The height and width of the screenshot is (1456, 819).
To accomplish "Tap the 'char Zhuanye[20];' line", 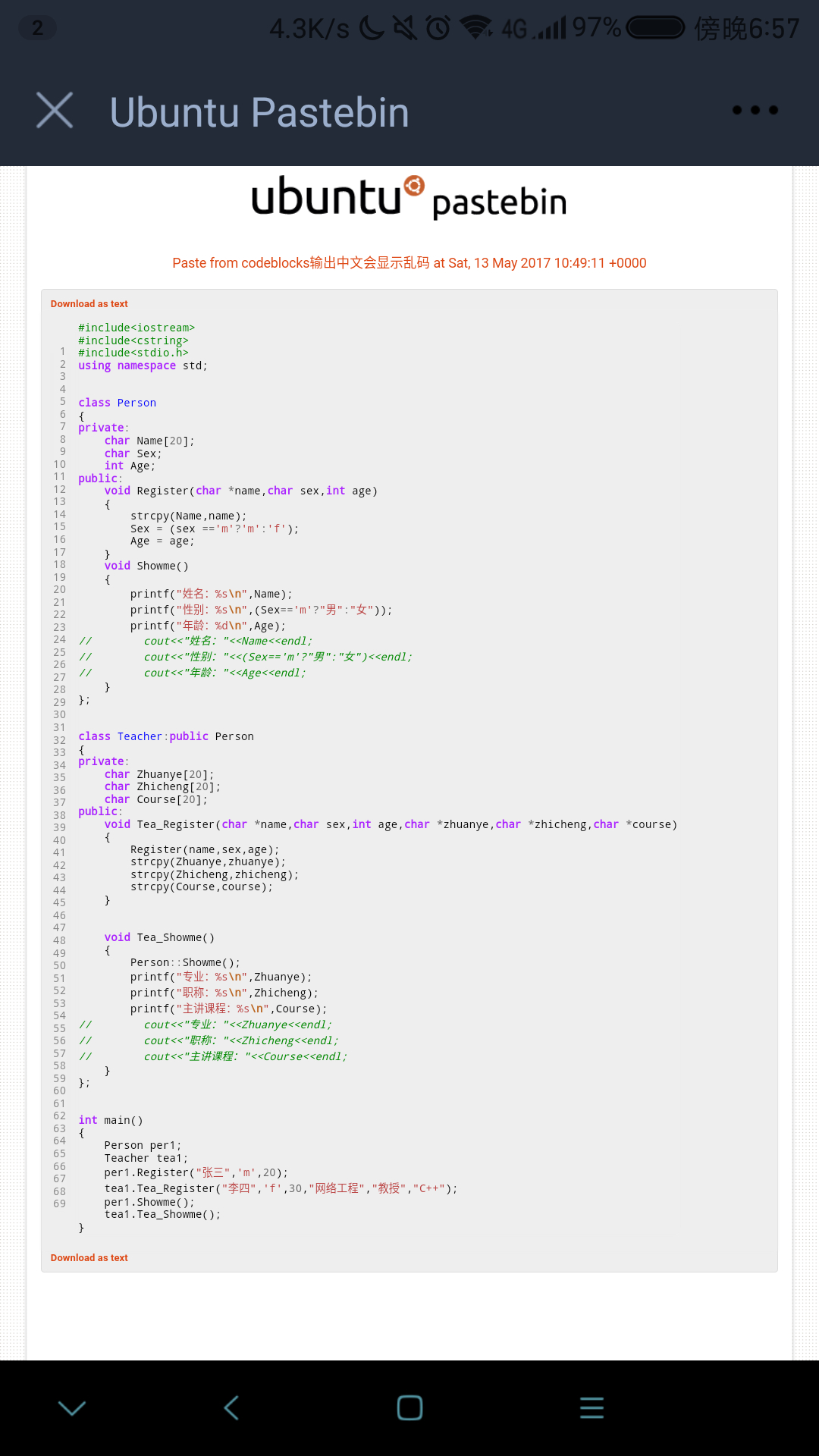I will (159, 774).
